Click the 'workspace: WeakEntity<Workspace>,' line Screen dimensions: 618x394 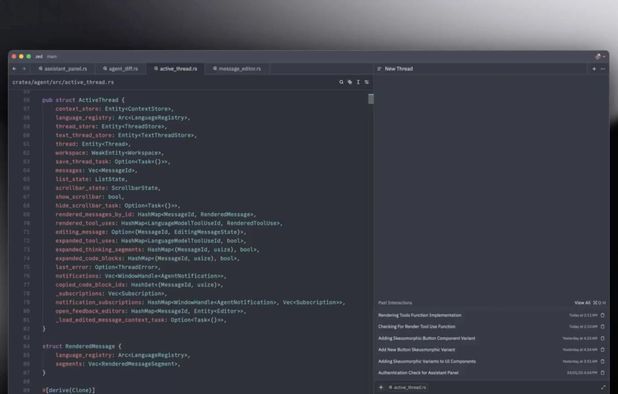tap(110, 153)
